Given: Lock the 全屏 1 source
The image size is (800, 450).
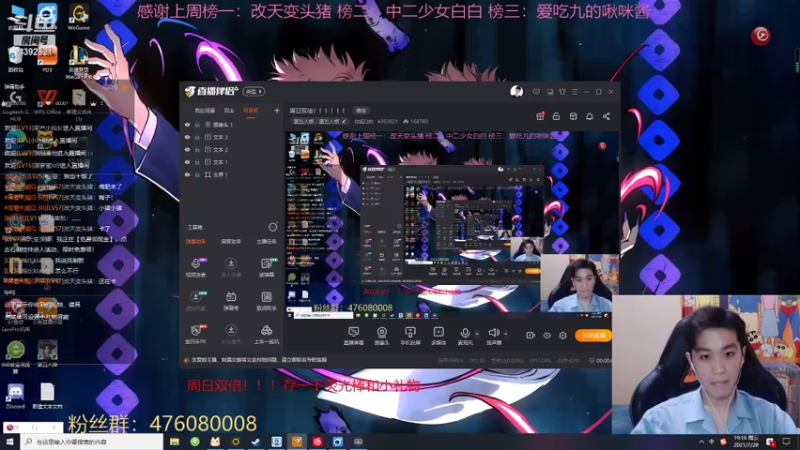Looking at the screenshot, I should tap(197, 174).
